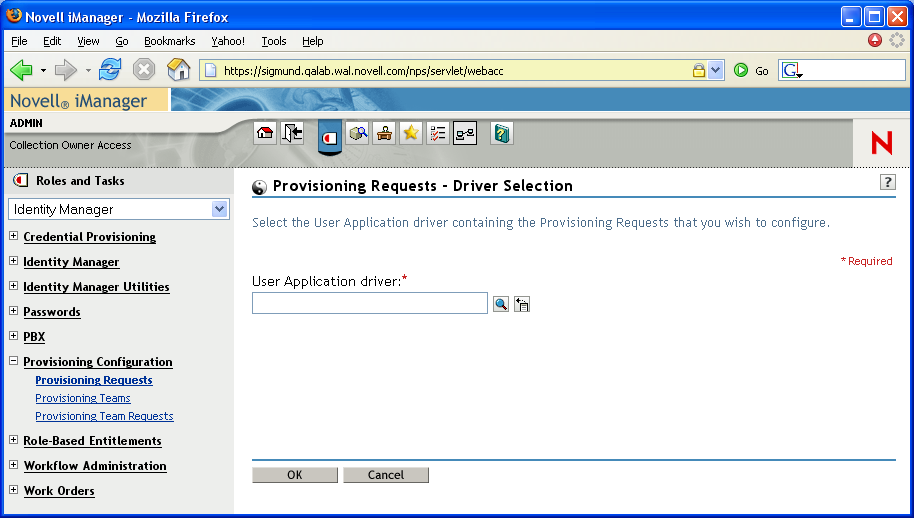Click the iManager Home icon

click(x=265, y=133)
